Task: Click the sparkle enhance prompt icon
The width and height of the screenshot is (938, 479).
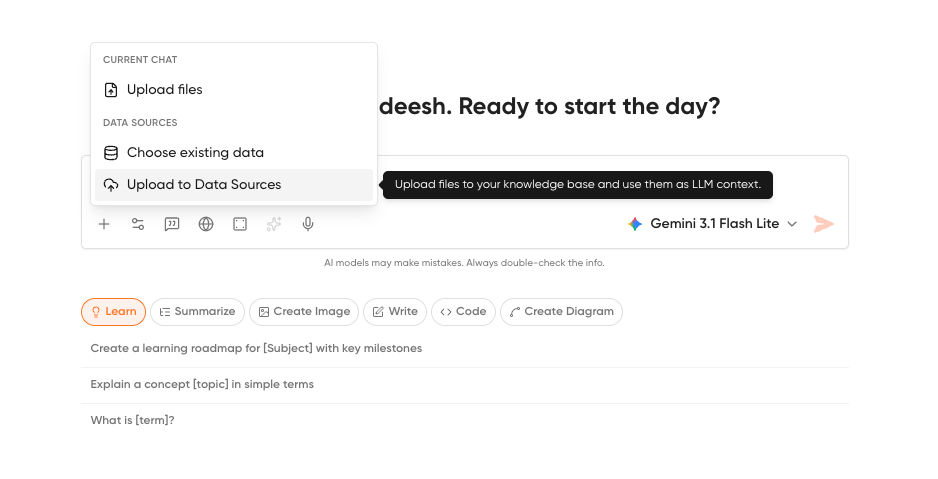Action: pos(274,224)
